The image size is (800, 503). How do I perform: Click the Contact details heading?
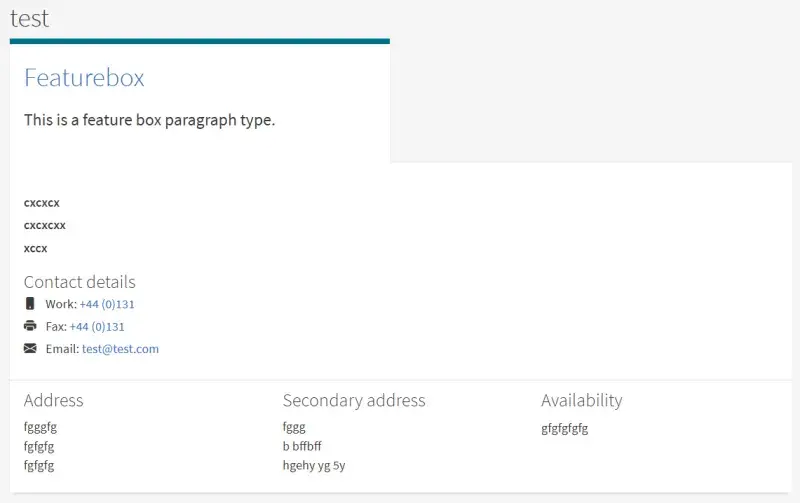point(79,282)
